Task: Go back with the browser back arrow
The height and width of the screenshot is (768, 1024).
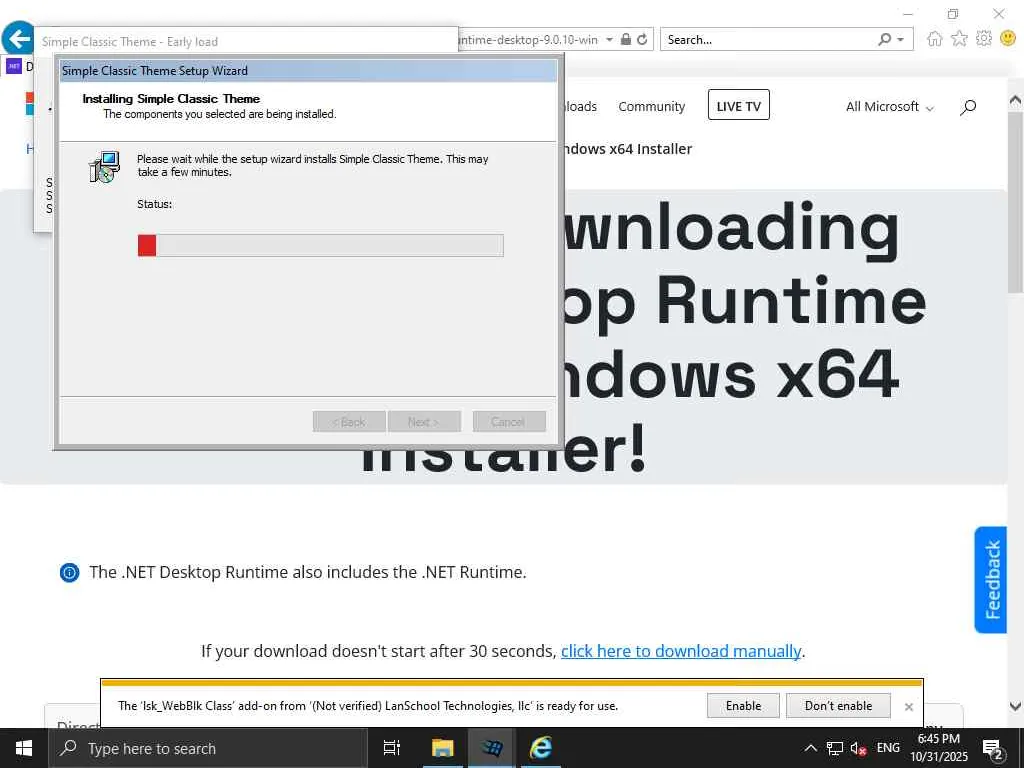Action: (18, 39)
